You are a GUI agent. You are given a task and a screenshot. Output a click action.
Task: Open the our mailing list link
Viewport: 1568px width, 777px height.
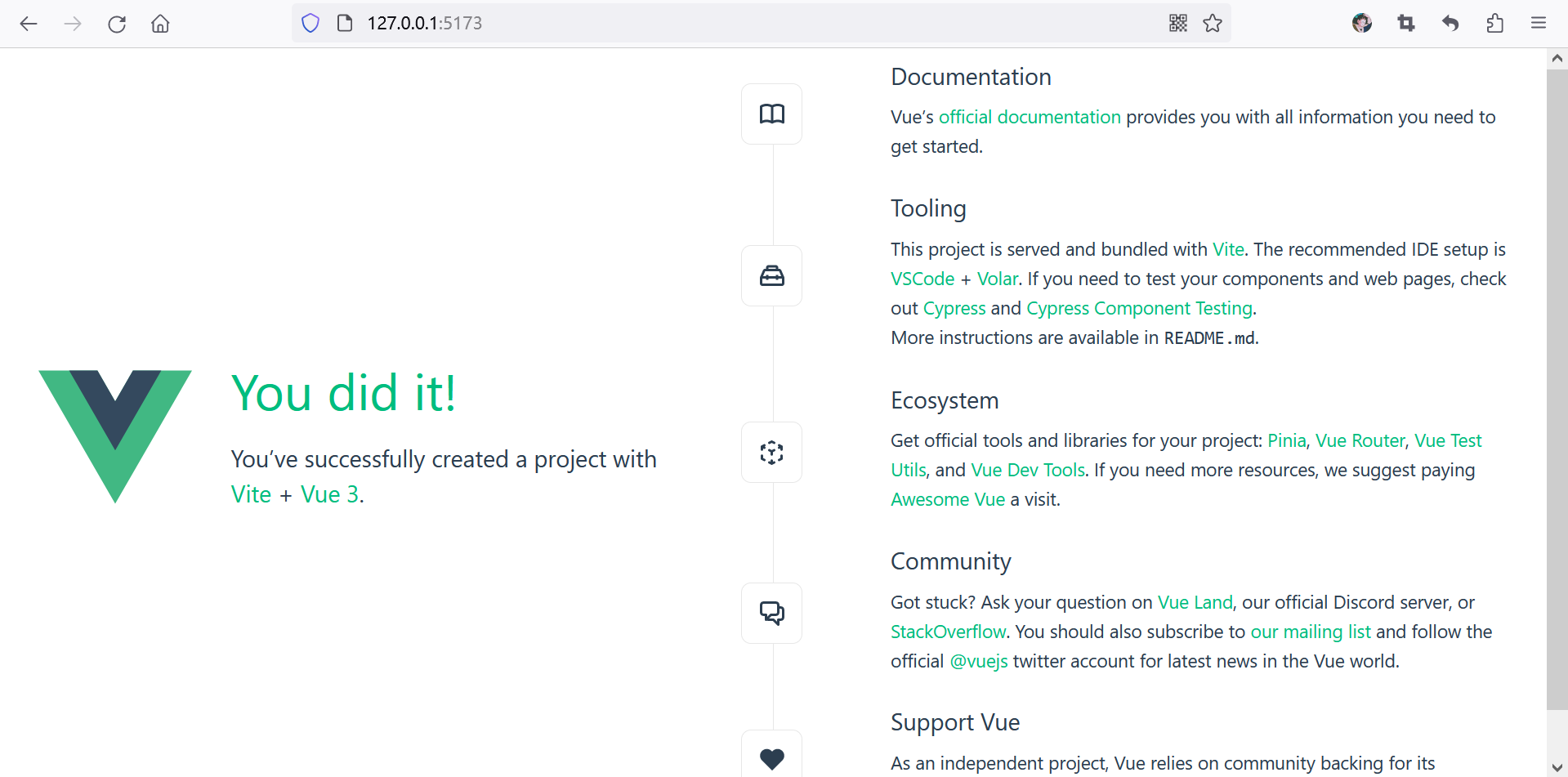[x=1311, y=632]
